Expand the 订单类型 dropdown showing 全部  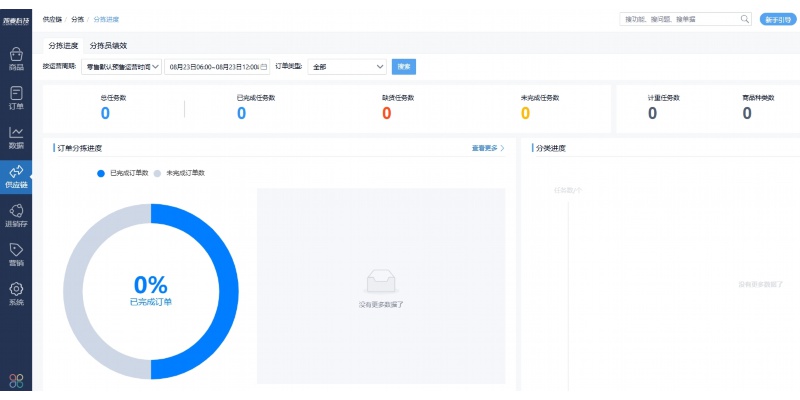point(346,67)
